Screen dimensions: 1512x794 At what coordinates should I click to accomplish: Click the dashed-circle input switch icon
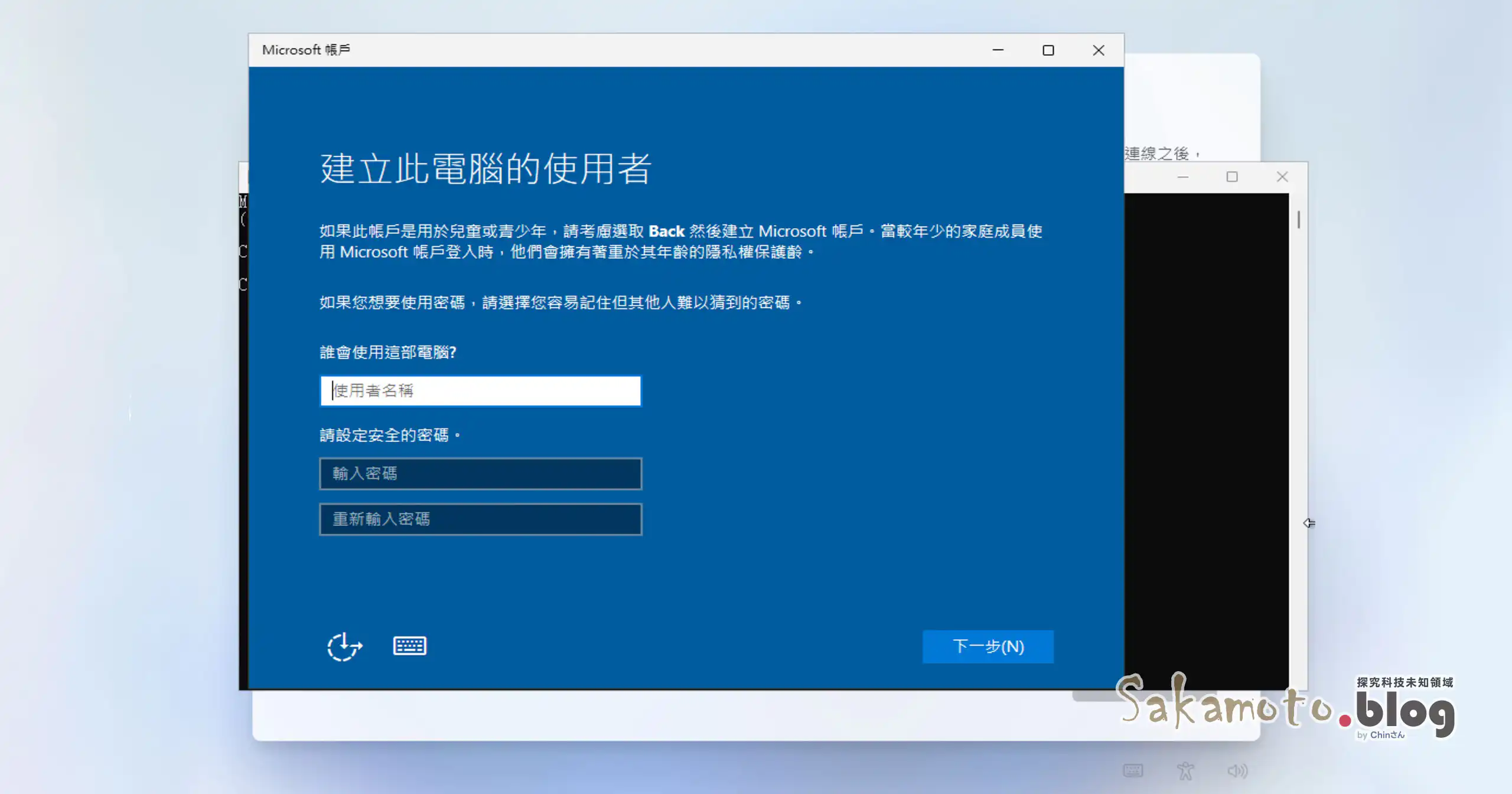click(343, 646)
